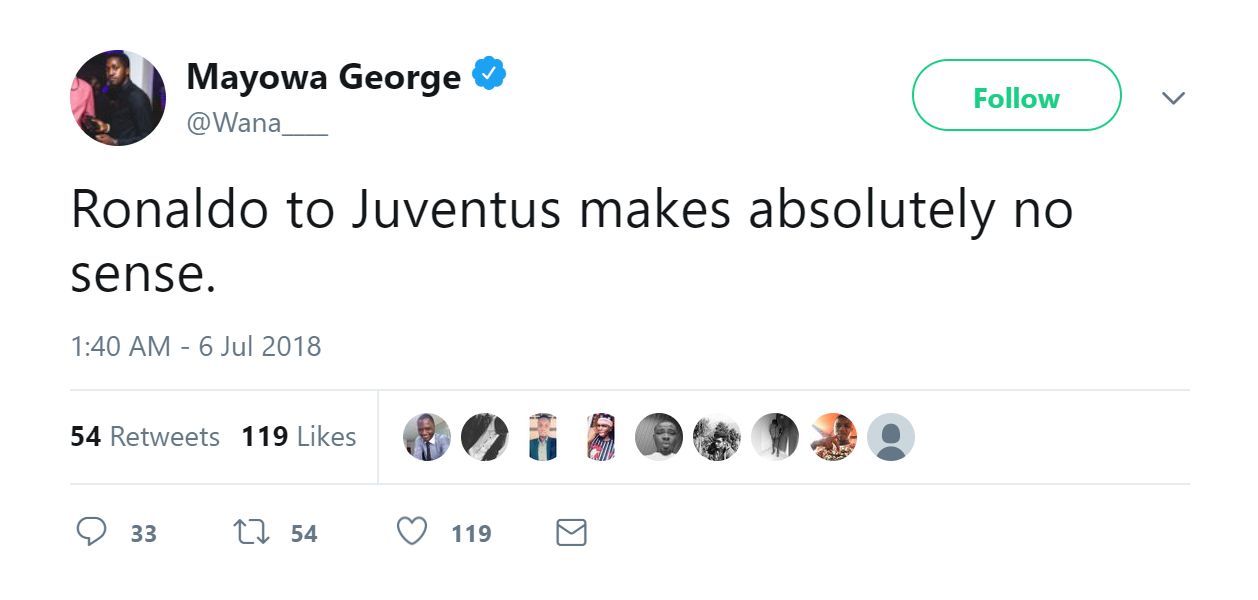Open tweet permalink via the timestamp

coord(197,345)
